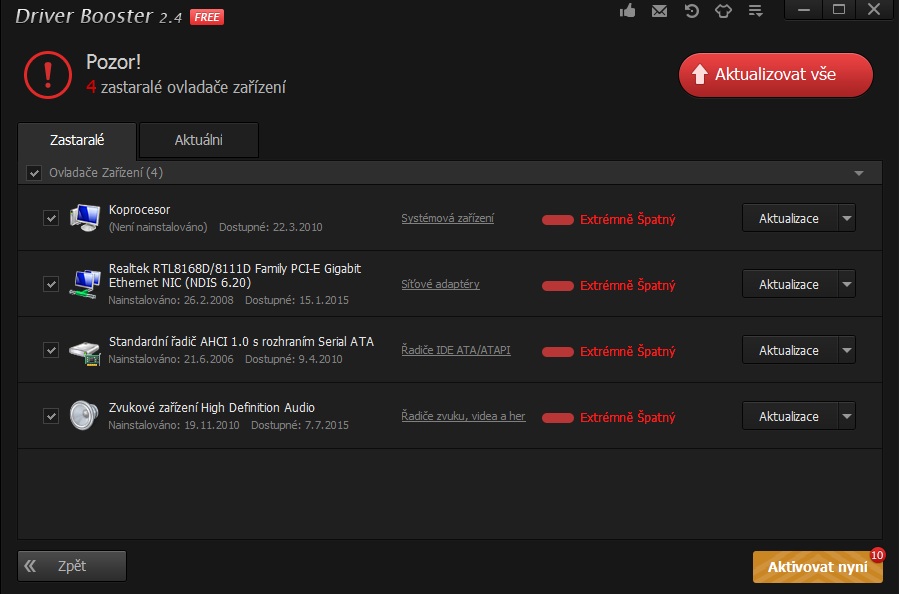Switch to the Aktuálni tab
899x594 pixels.
click(198, 140)
